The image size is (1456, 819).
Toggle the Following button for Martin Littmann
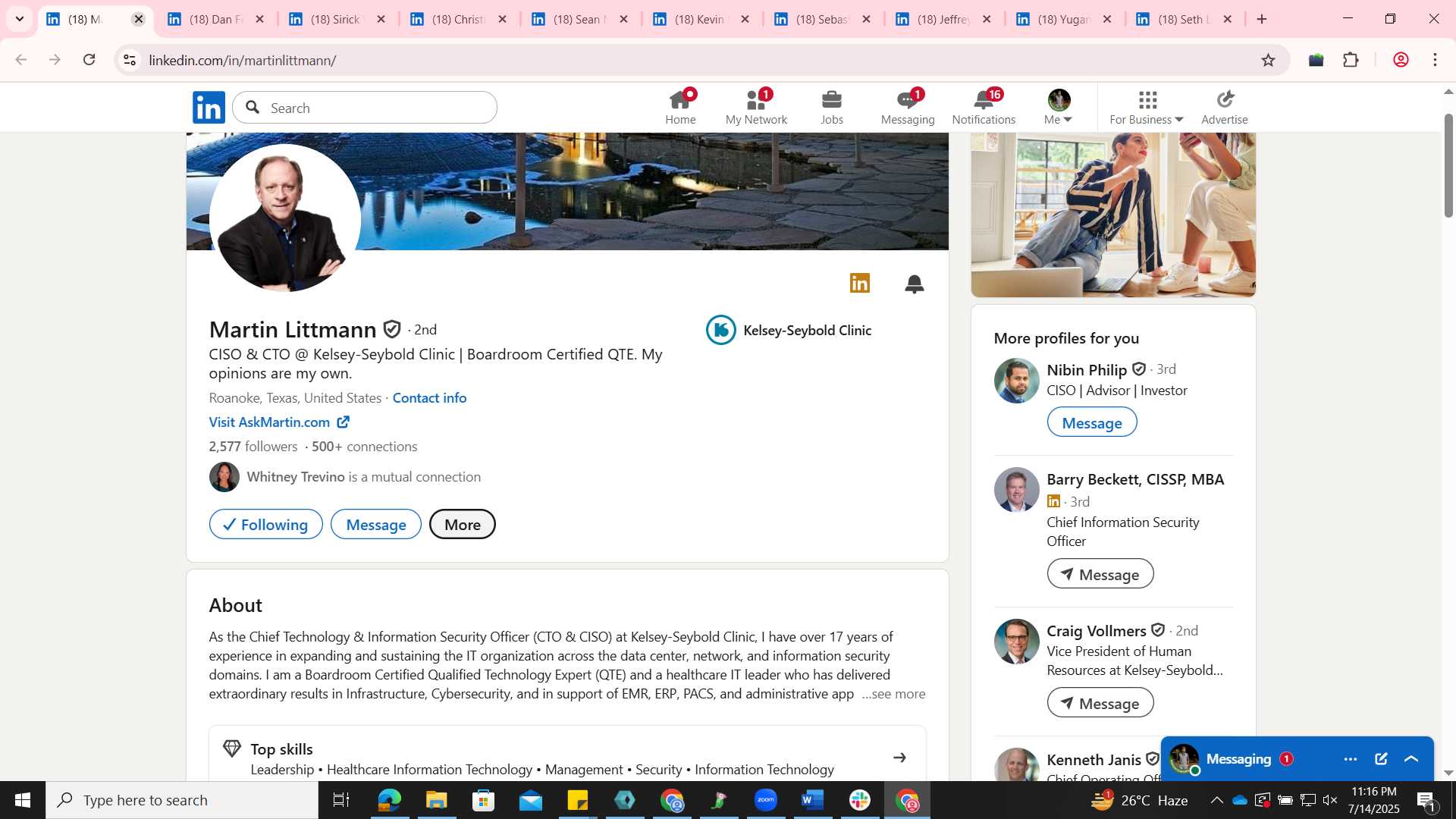[265, 524]
